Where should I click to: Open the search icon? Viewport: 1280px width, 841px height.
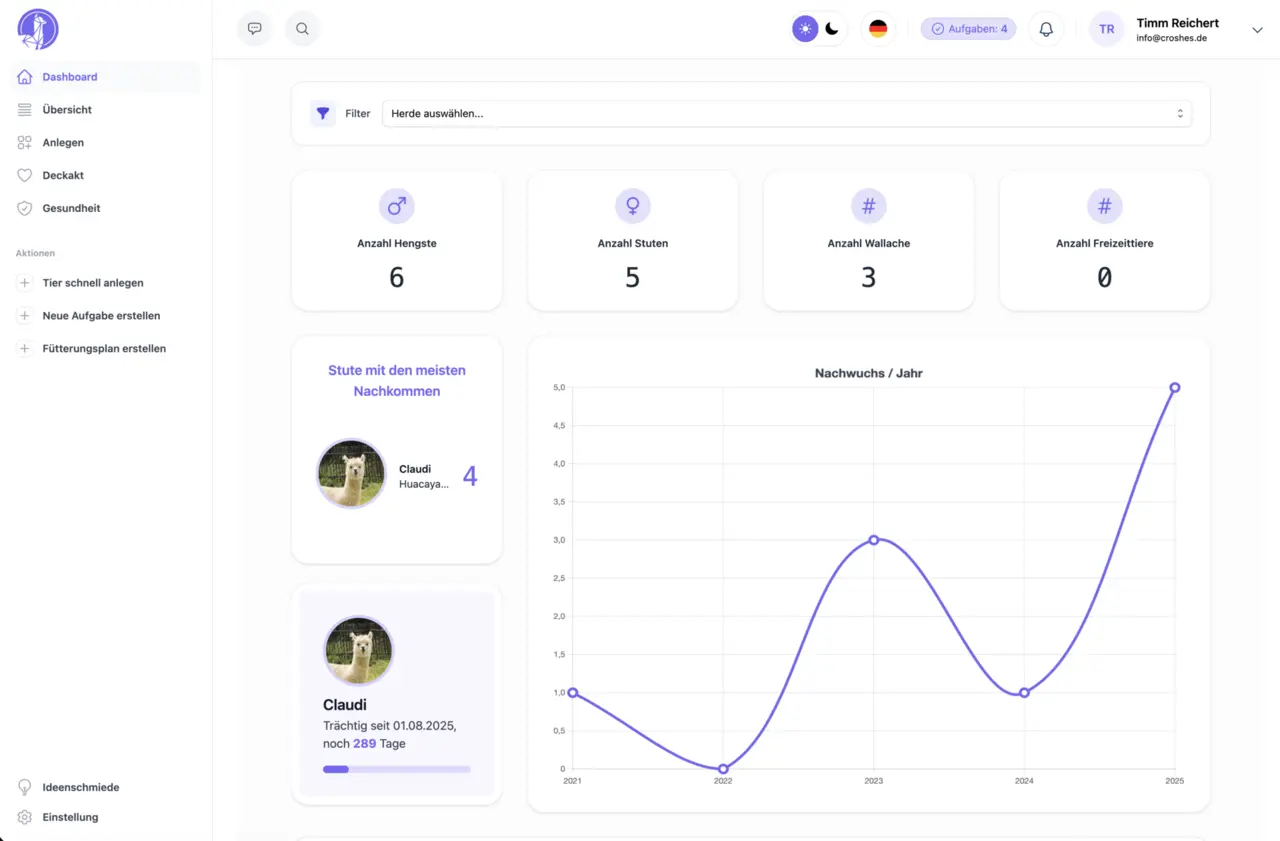[302, 29]
